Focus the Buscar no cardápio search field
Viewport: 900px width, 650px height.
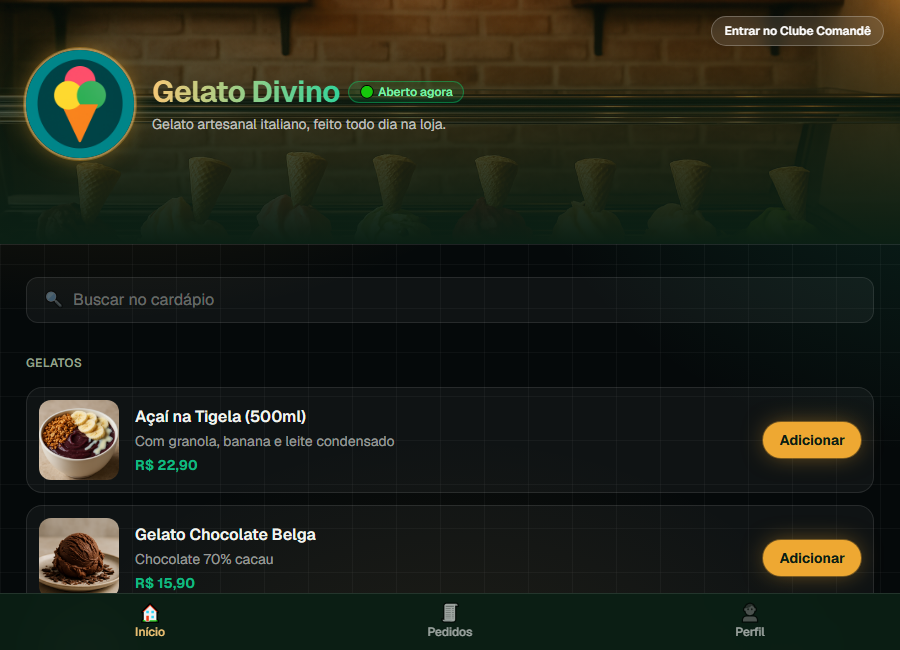tap(450, 300)
